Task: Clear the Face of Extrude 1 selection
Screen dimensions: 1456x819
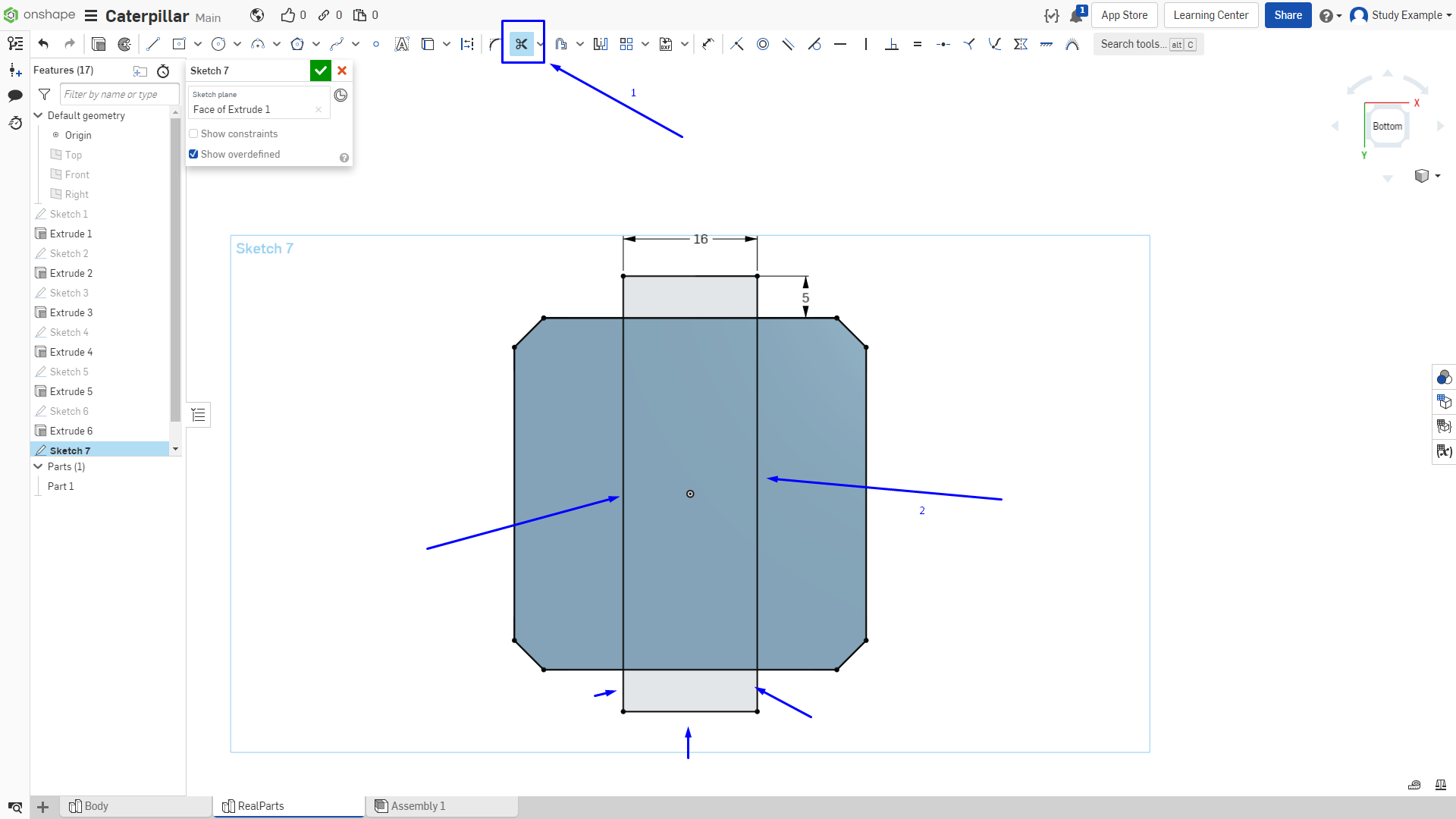Action: (318, 109)
